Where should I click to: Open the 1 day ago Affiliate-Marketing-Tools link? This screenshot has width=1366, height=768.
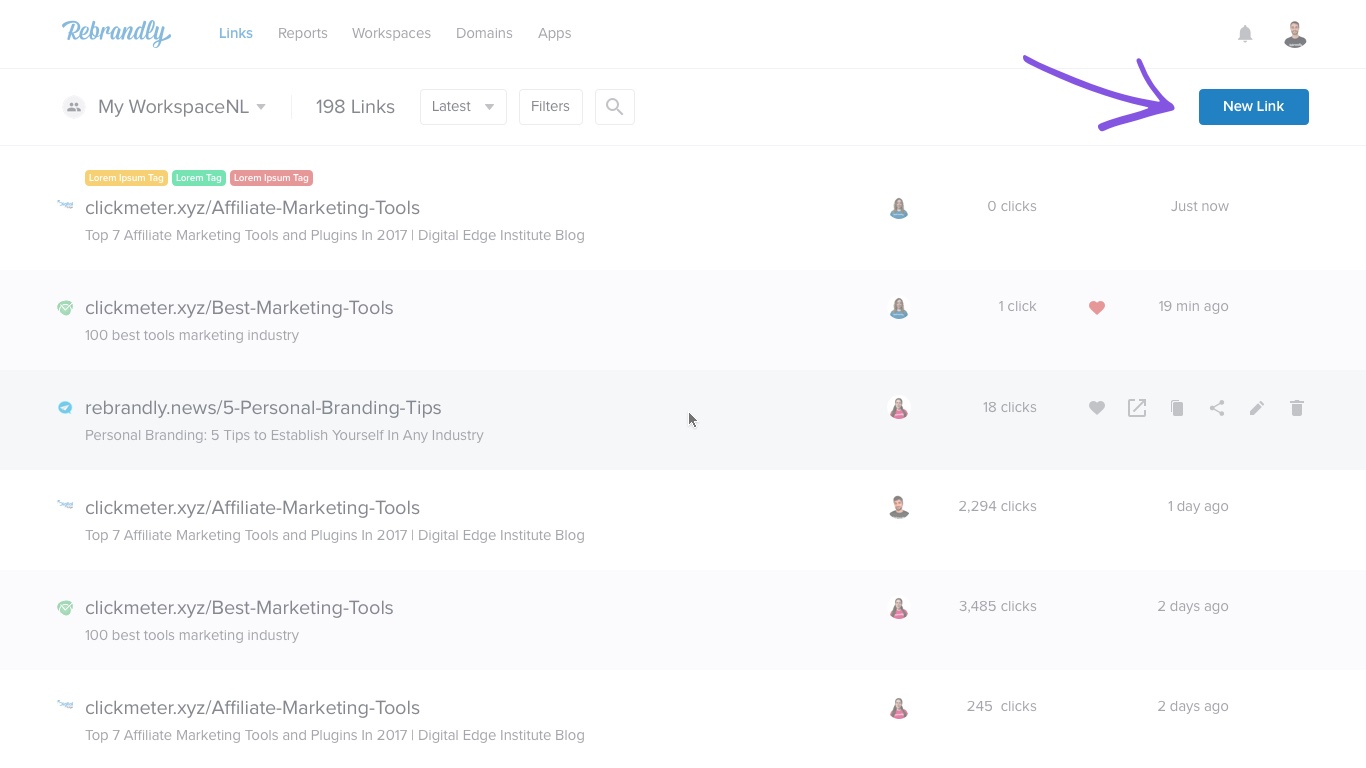pos(252,508)
